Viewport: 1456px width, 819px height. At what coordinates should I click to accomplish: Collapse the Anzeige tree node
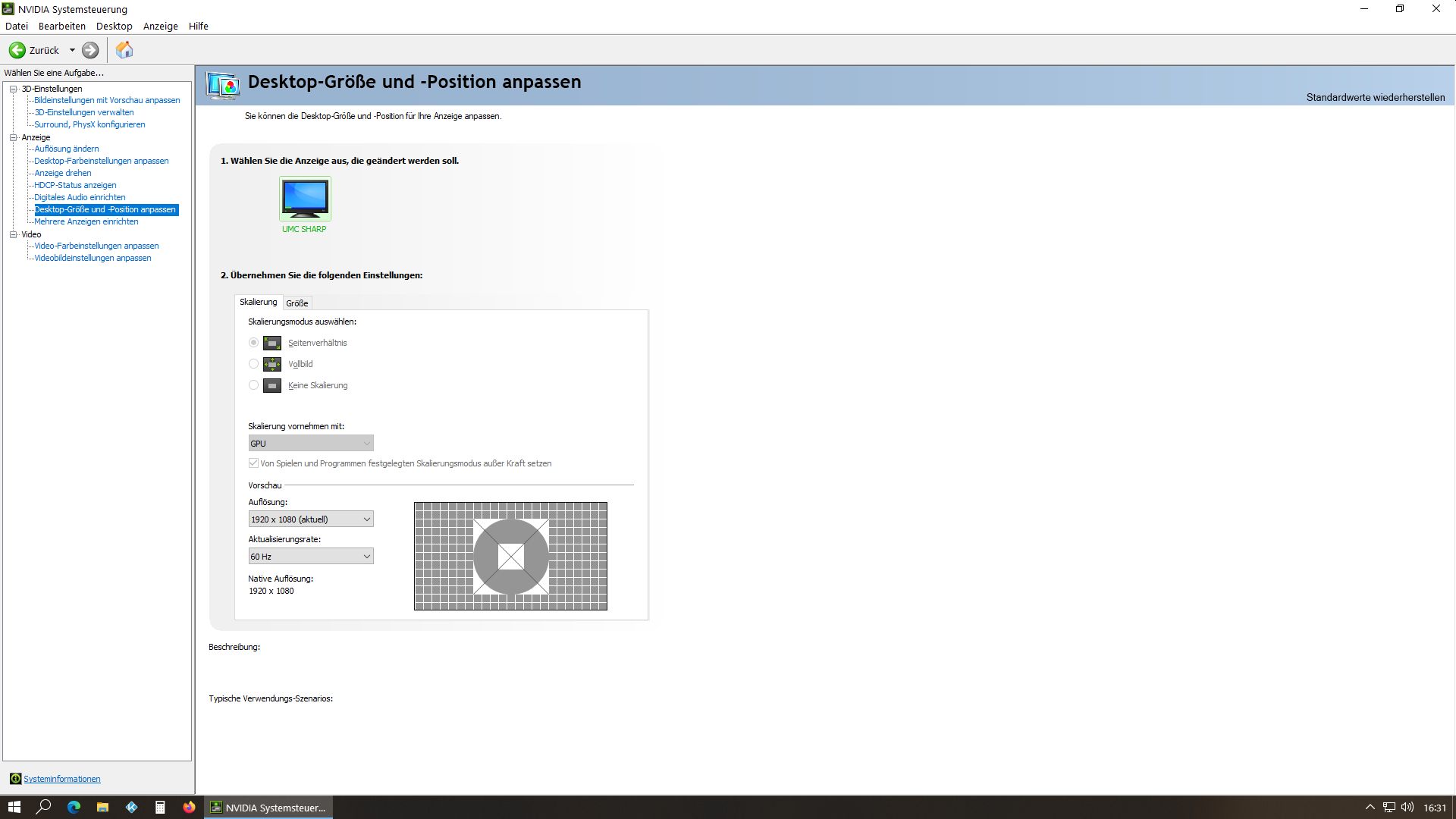(x=13, y=137)
